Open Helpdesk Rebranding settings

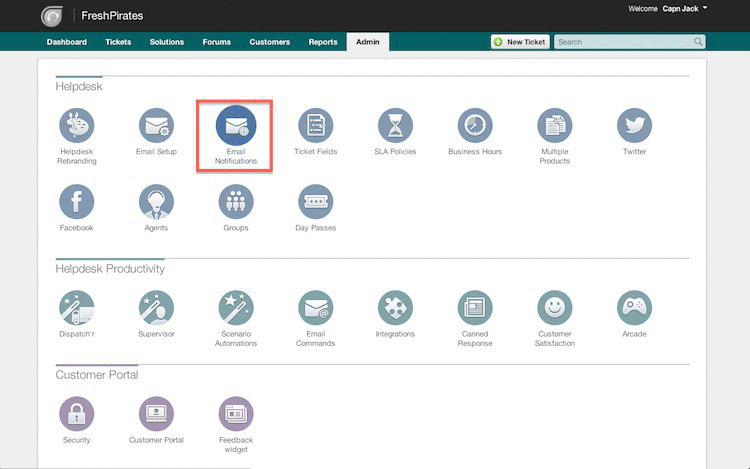[77, 126]
